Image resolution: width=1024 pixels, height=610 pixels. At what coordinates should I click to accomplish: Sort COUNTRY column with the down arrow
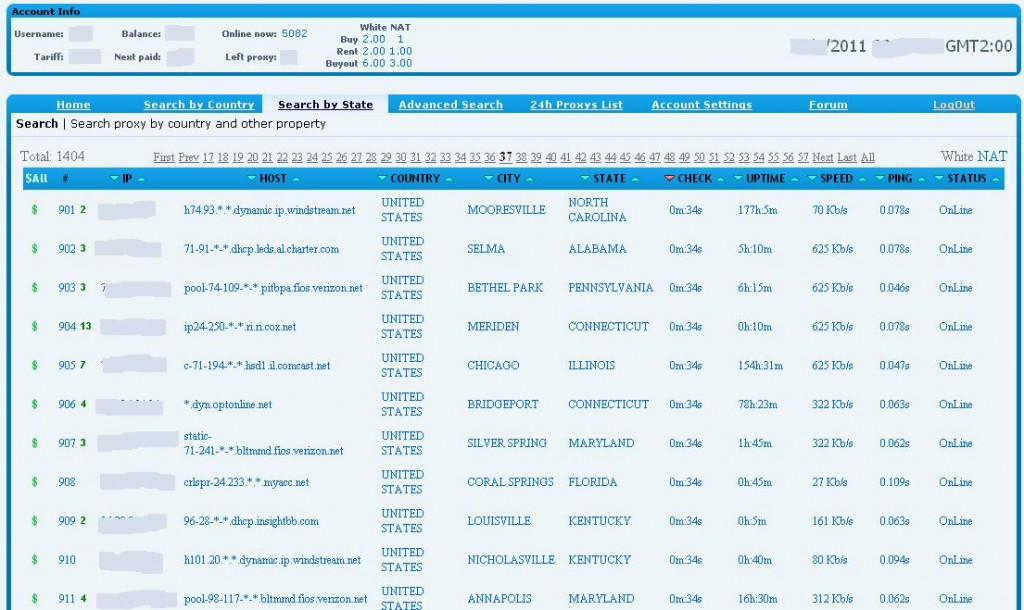(382, 178)
